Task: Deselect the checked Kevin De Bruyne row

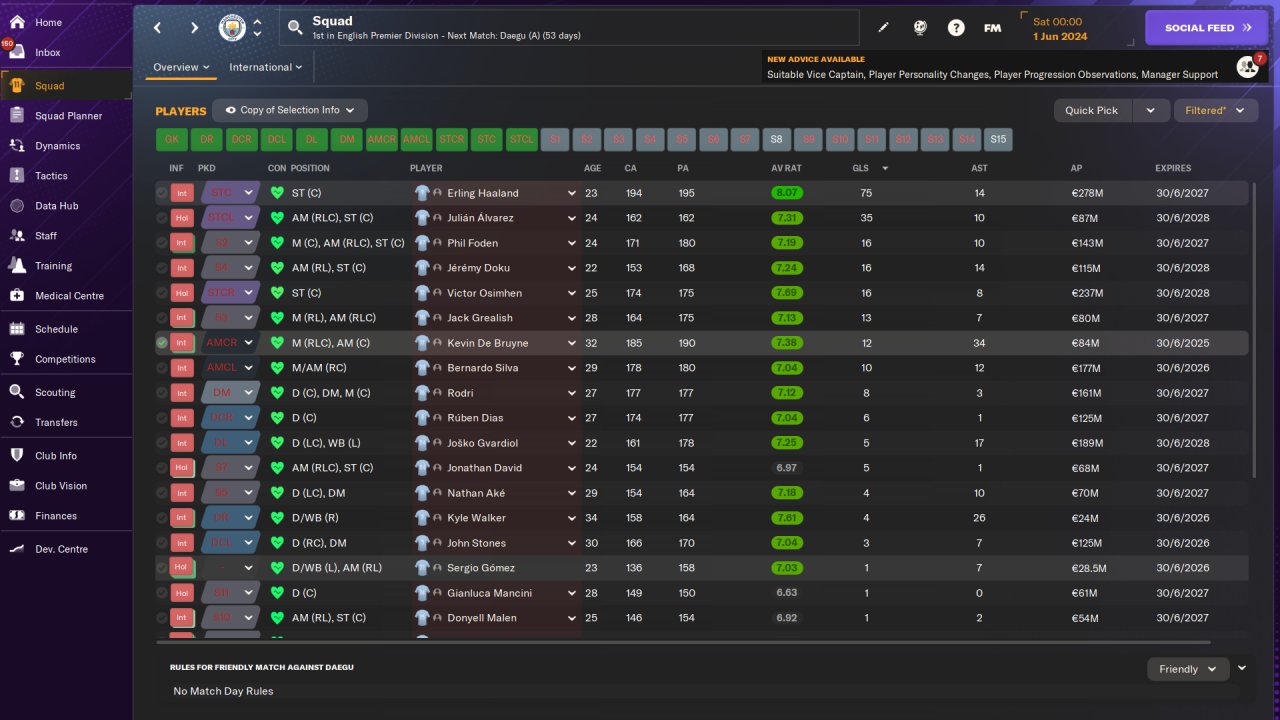Action: point(162,343)
